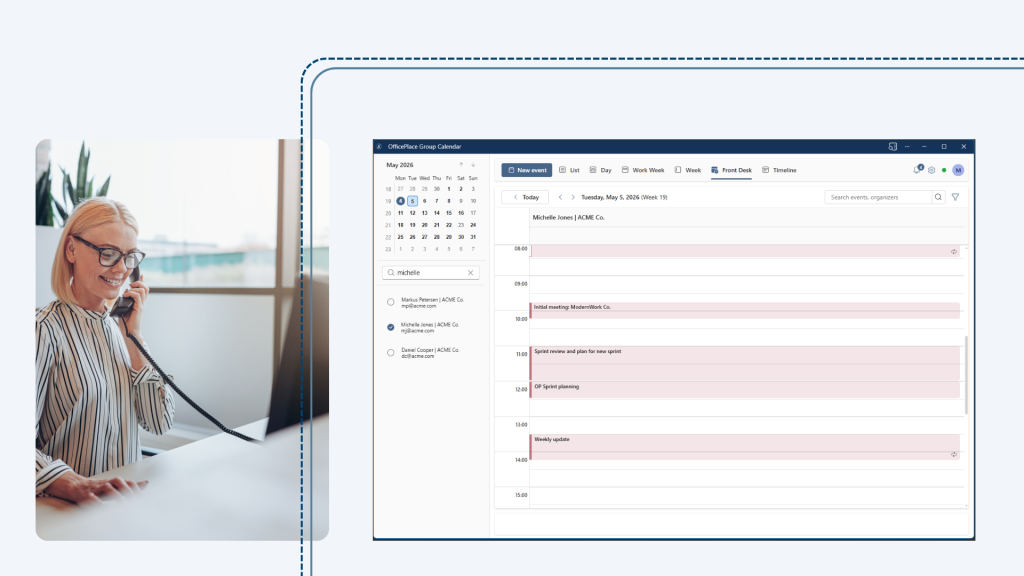
Task: Show previous month in mini calendar
Action: (x=461, y=165)
